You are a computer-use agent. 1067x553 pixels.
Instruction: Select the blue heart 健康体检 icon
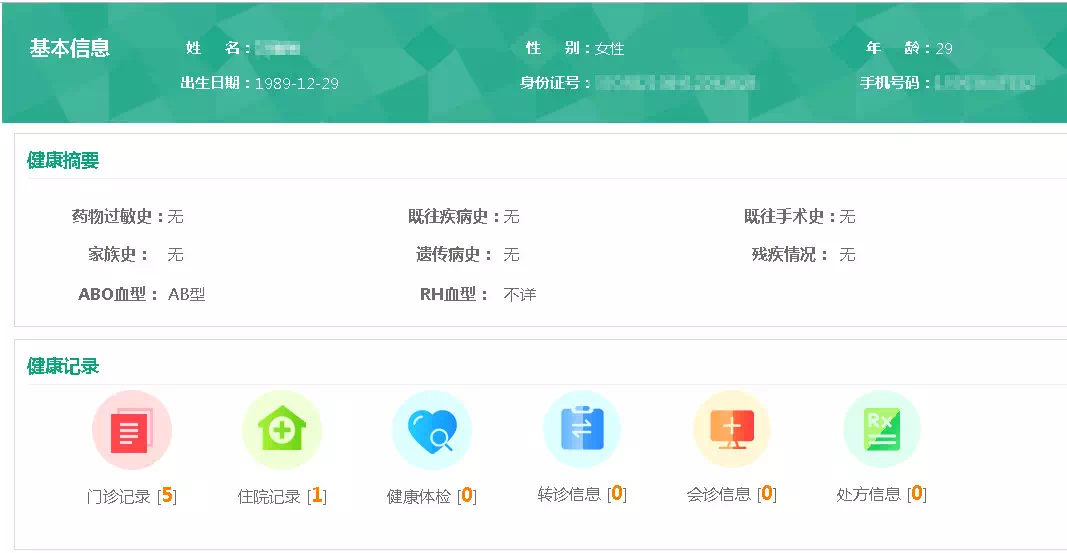click(x=432, y=431)
